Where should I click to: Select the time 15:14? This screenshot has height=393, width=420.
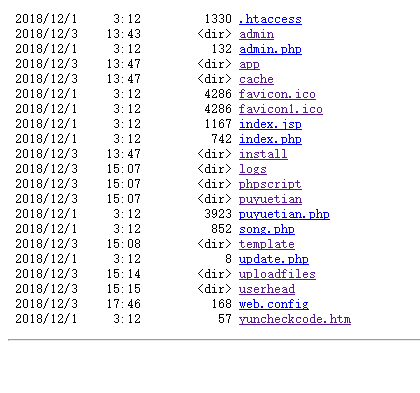click(x=124, y=274)
